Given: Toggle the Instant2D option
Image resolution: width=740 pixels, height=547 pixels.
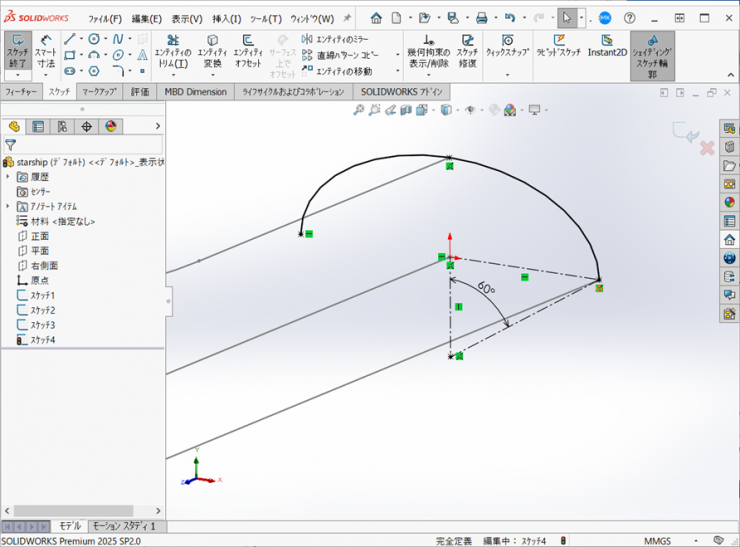Looking at the screenshot, I should [x=607, y=46].
